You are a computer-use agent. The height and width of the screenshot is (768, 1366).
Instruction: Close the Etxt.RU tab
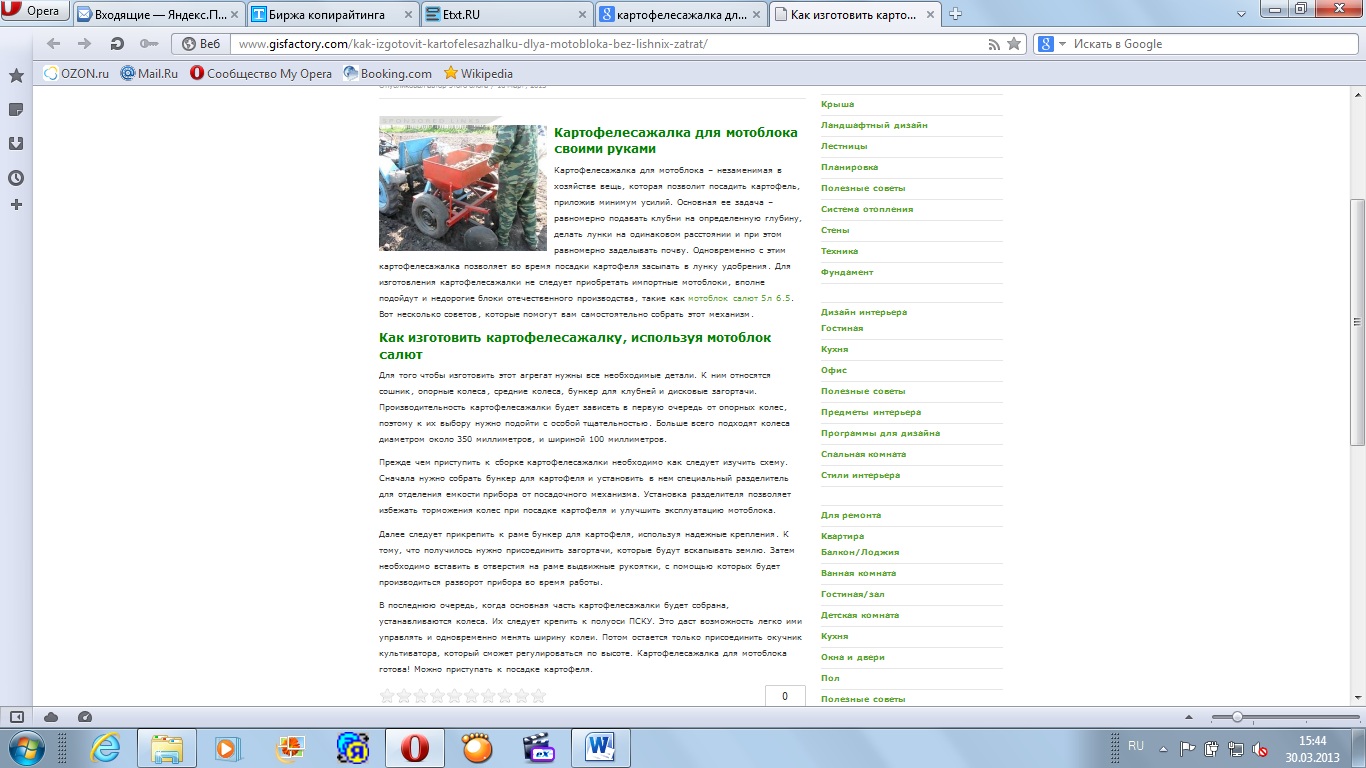pyautogui.click(x=582, y=15)
